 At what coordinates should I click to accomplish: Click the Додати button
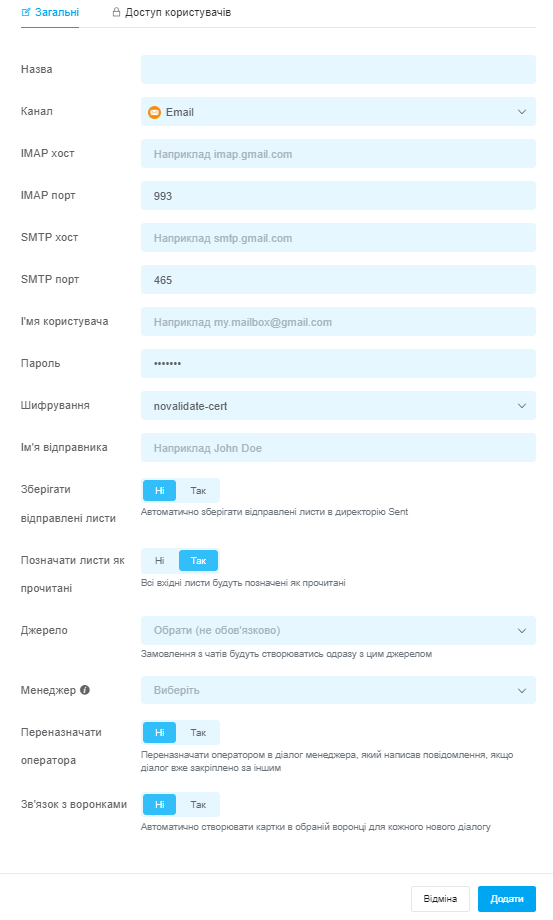[x=507, y=899]
